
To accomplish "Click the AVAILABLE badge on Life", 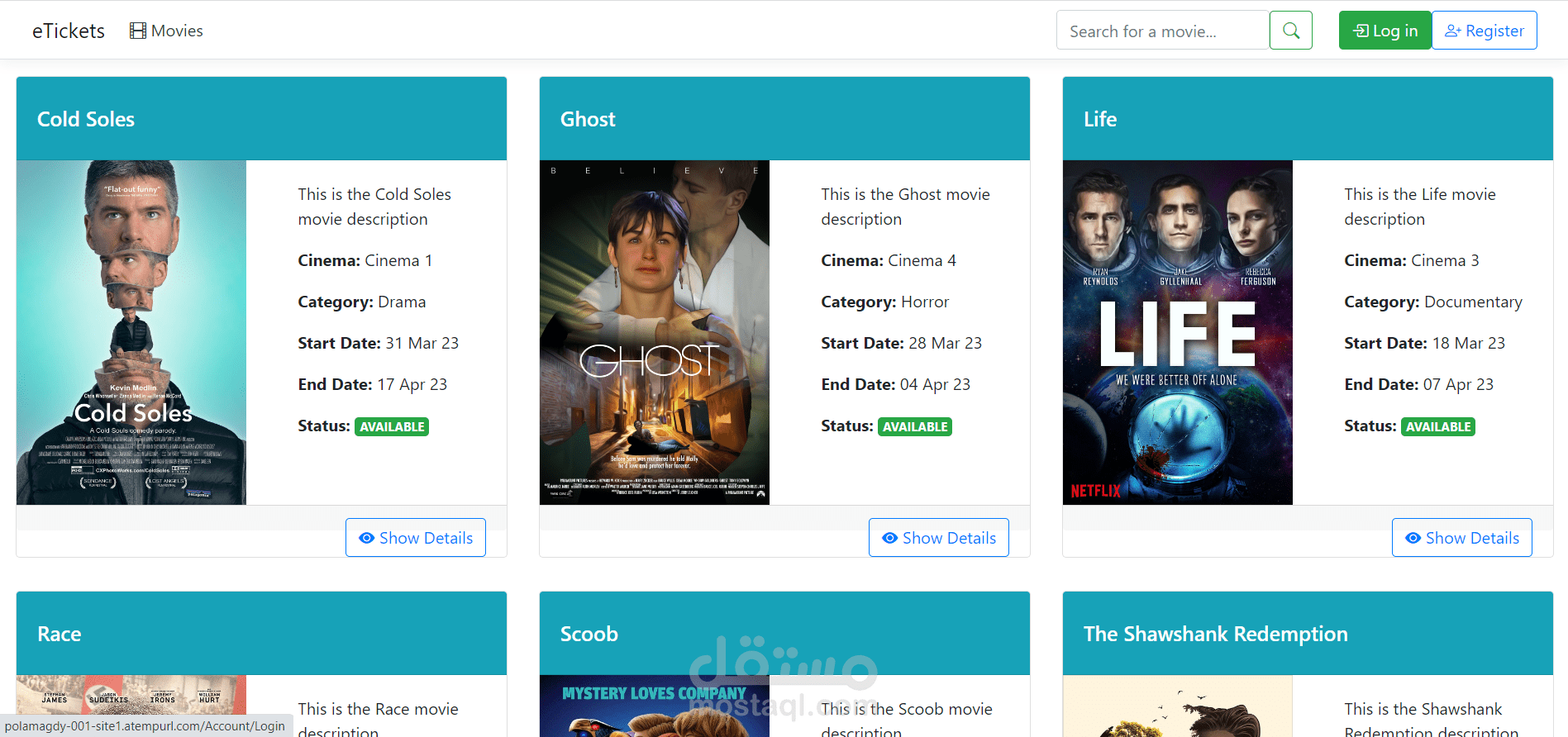I will [x=1438, y=426].
